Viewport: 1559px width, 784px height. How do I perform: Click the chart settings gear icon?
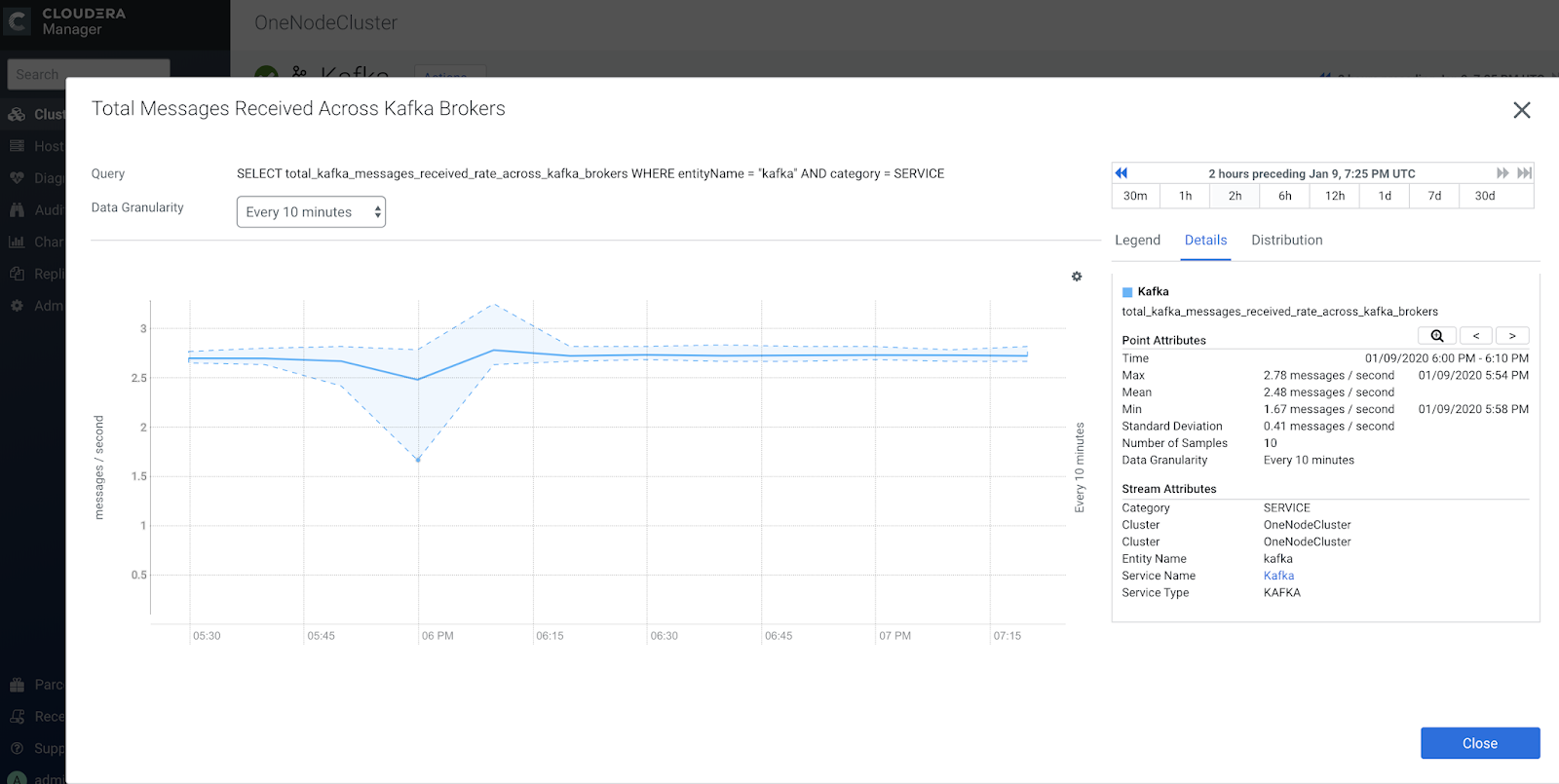(x=1077, y=277)
